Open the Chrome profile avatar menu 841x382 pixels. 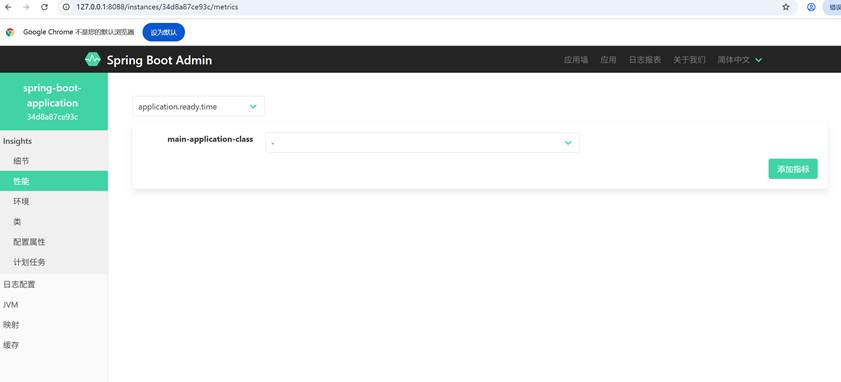(x=812, y=7)
